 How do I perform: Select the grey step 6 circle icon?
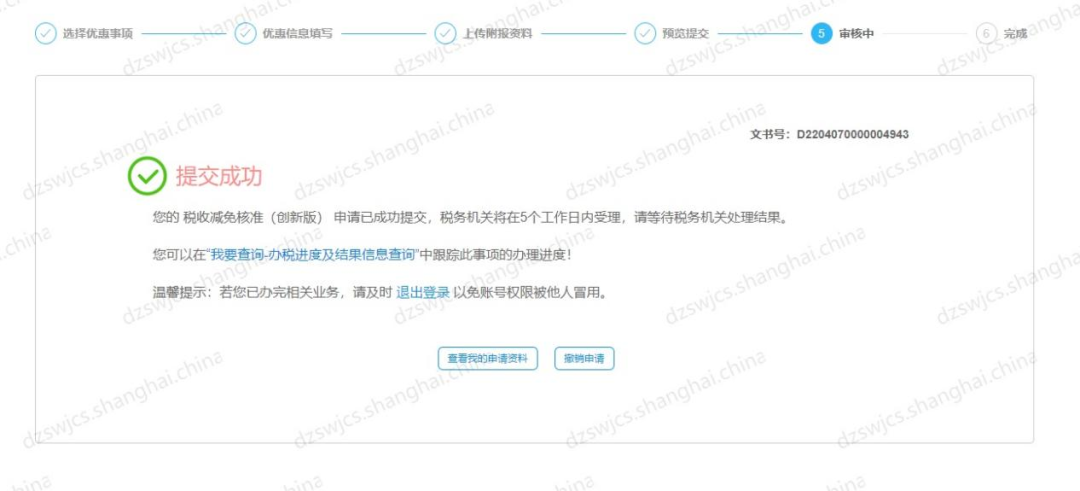986,33
